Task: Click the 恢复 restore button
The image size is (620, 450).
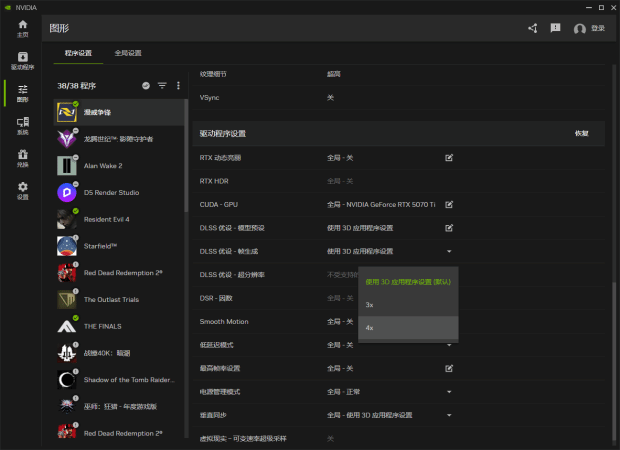Action: pos(582,134)
